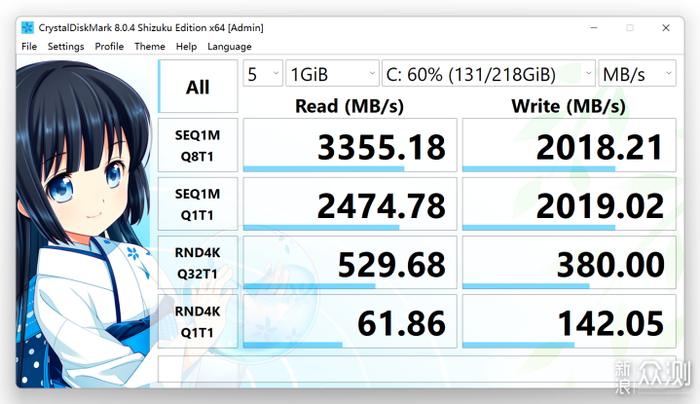700x404 pixels.
Task: Open the Profile menu
Action: (109, 46)
